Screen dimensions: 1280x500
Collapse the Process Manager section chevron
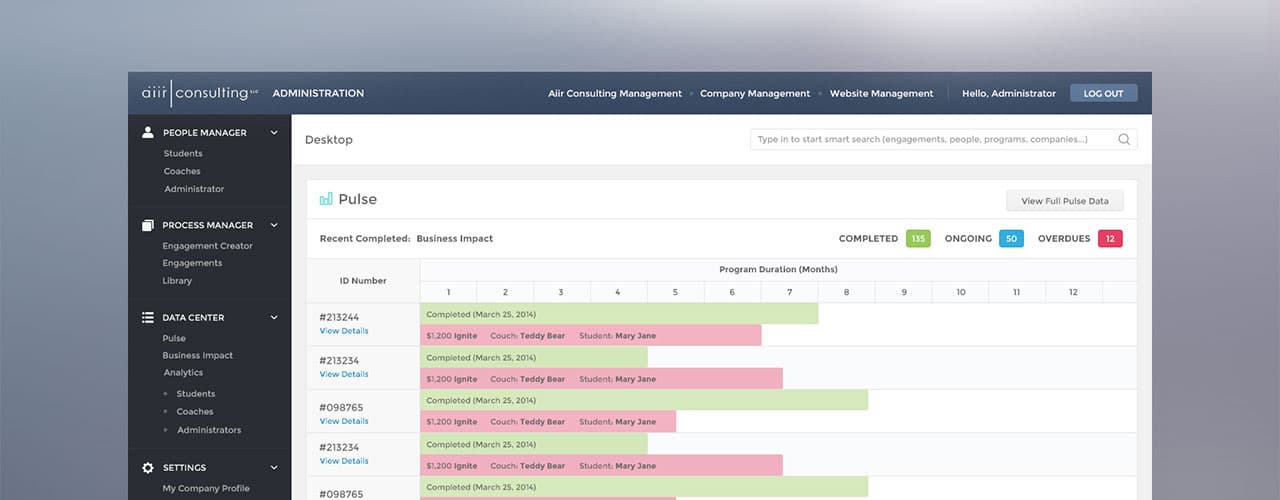(x=274, y=225)
